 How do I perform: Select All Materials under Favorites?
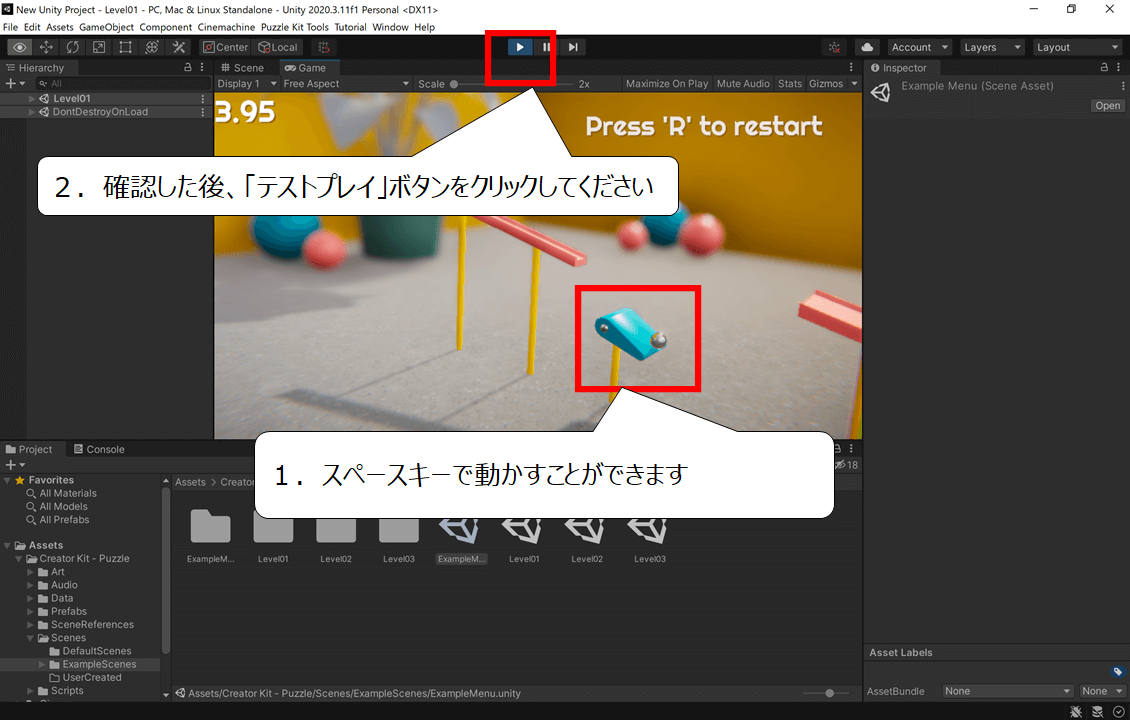(68, 494)
